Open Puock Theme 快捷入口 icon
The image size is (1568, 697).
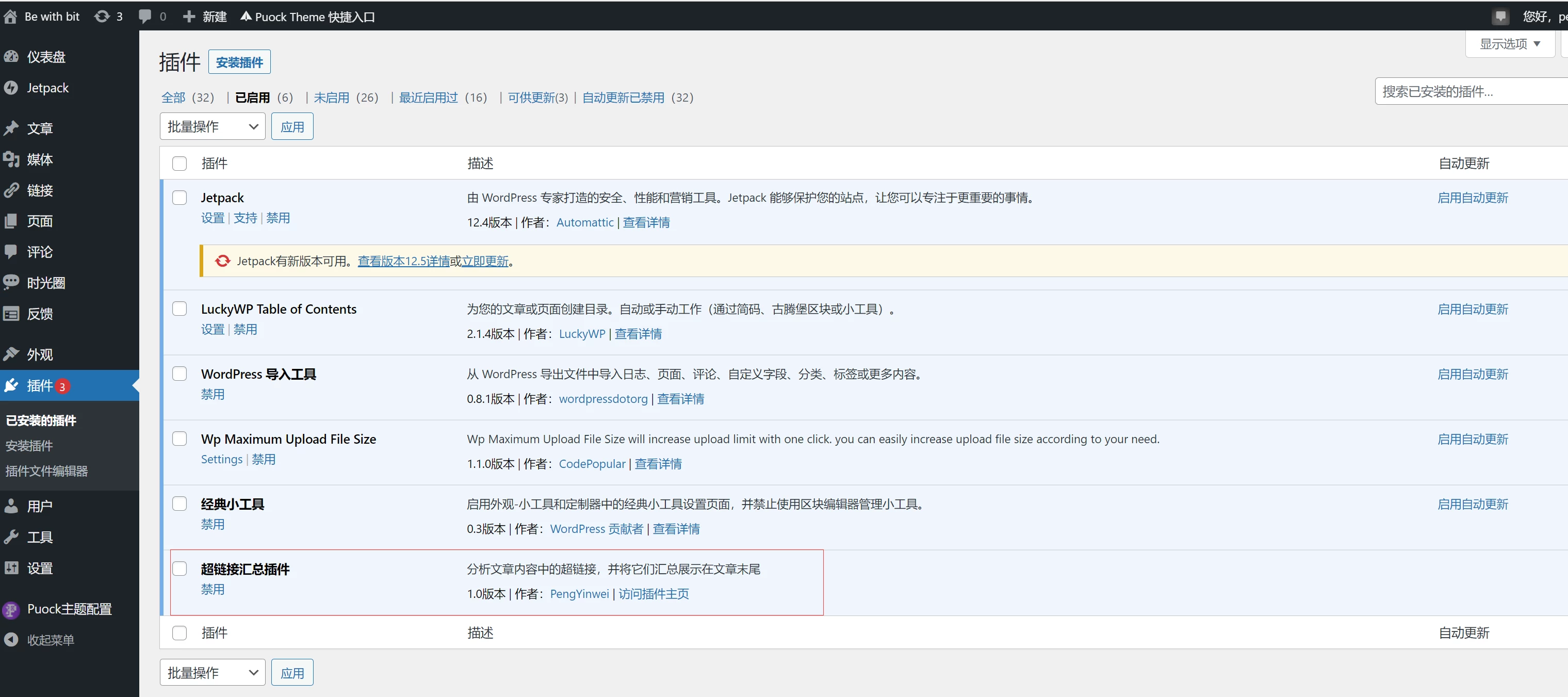246,17
